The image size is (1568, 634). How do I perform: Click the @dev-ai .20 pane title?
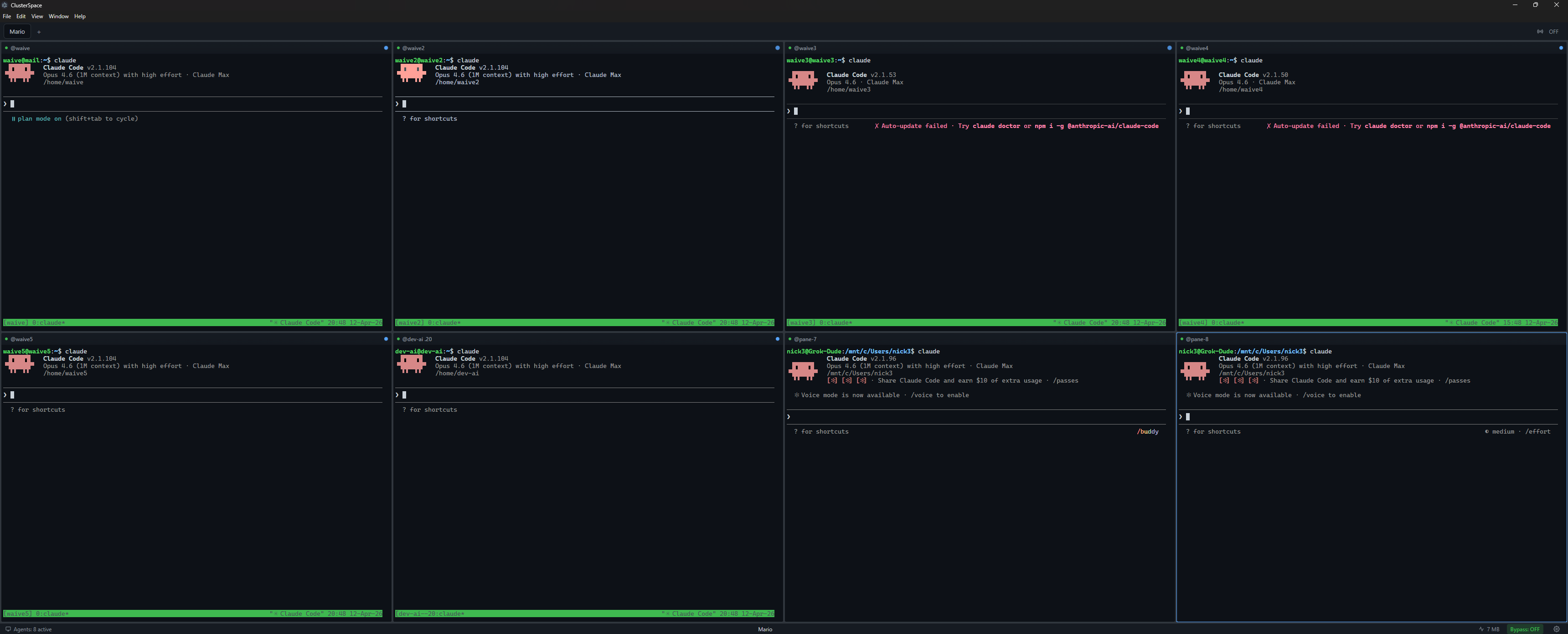point(417,339)
